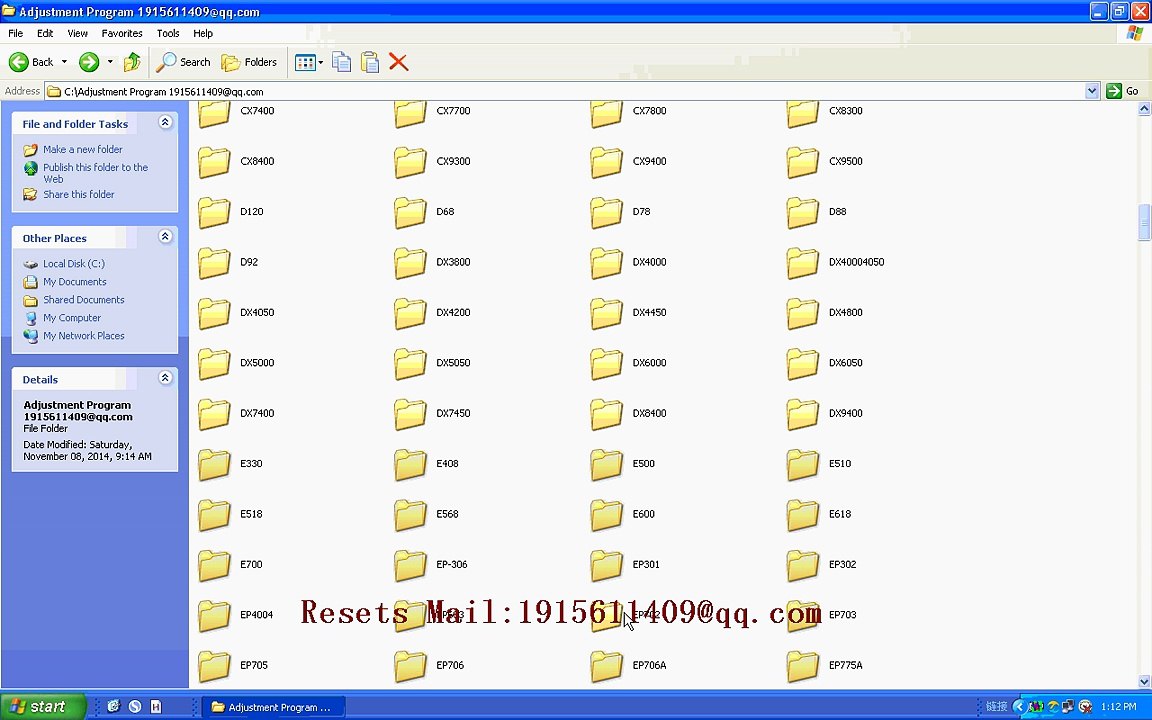This screenshot has width=1152, height=720.
Task: Collapse the Other Places panel
Action: pyautogui.click(x=165, y=237)
